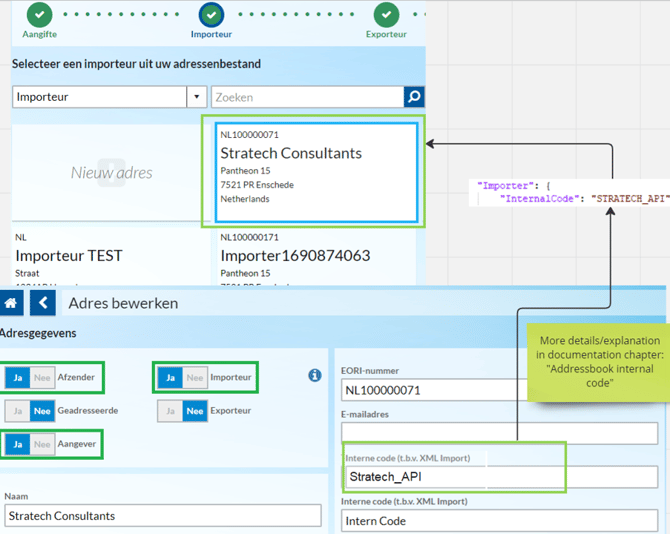Image resolution: width=670 pixels, height=534 pixels.
Task: Toggle the Exporteur Ja/Nee switch
Action: pos(183,411)
